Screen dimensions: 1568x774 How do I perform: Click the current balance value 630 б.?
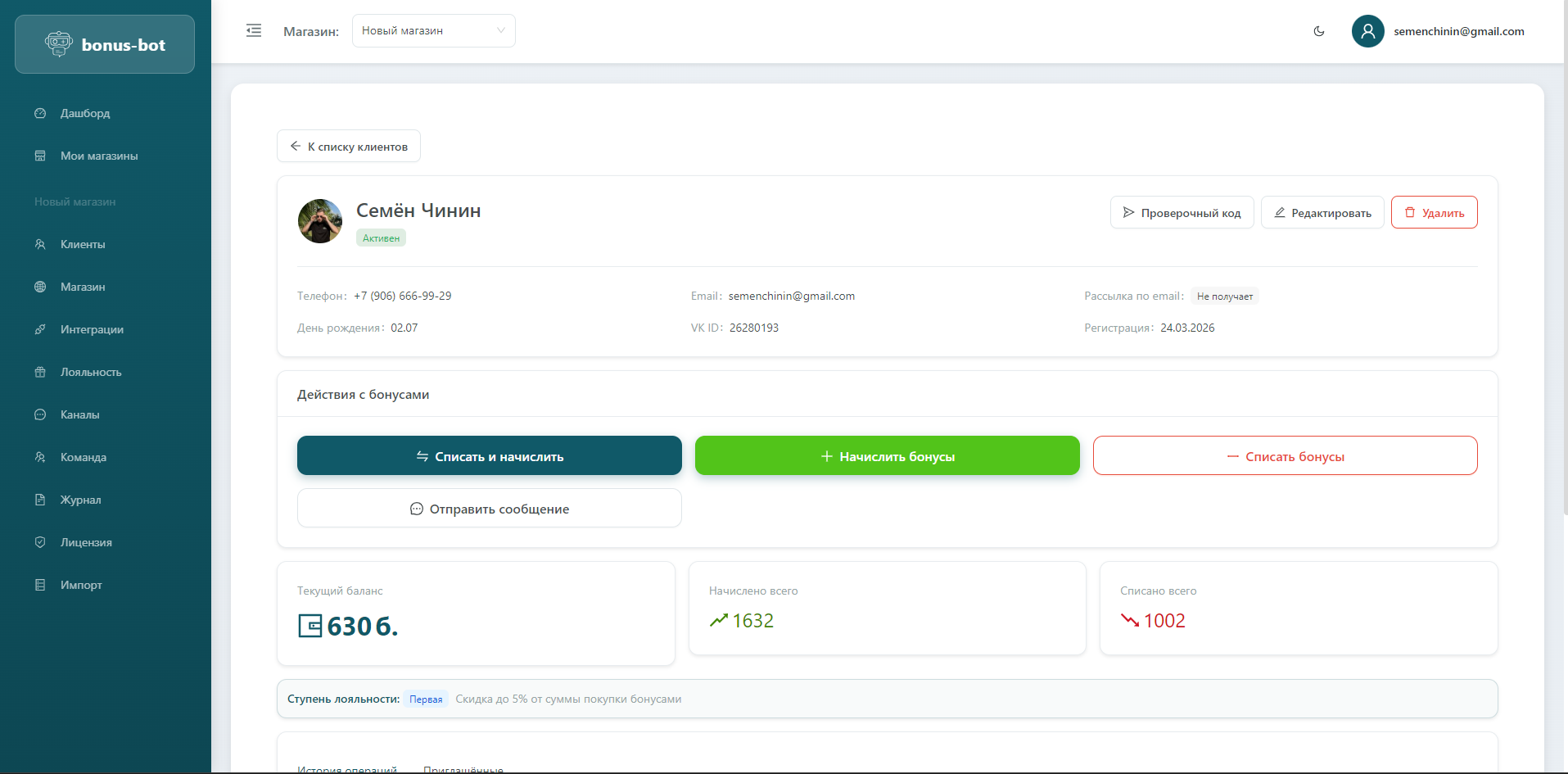pyautogui.click(x=363, y=626)
